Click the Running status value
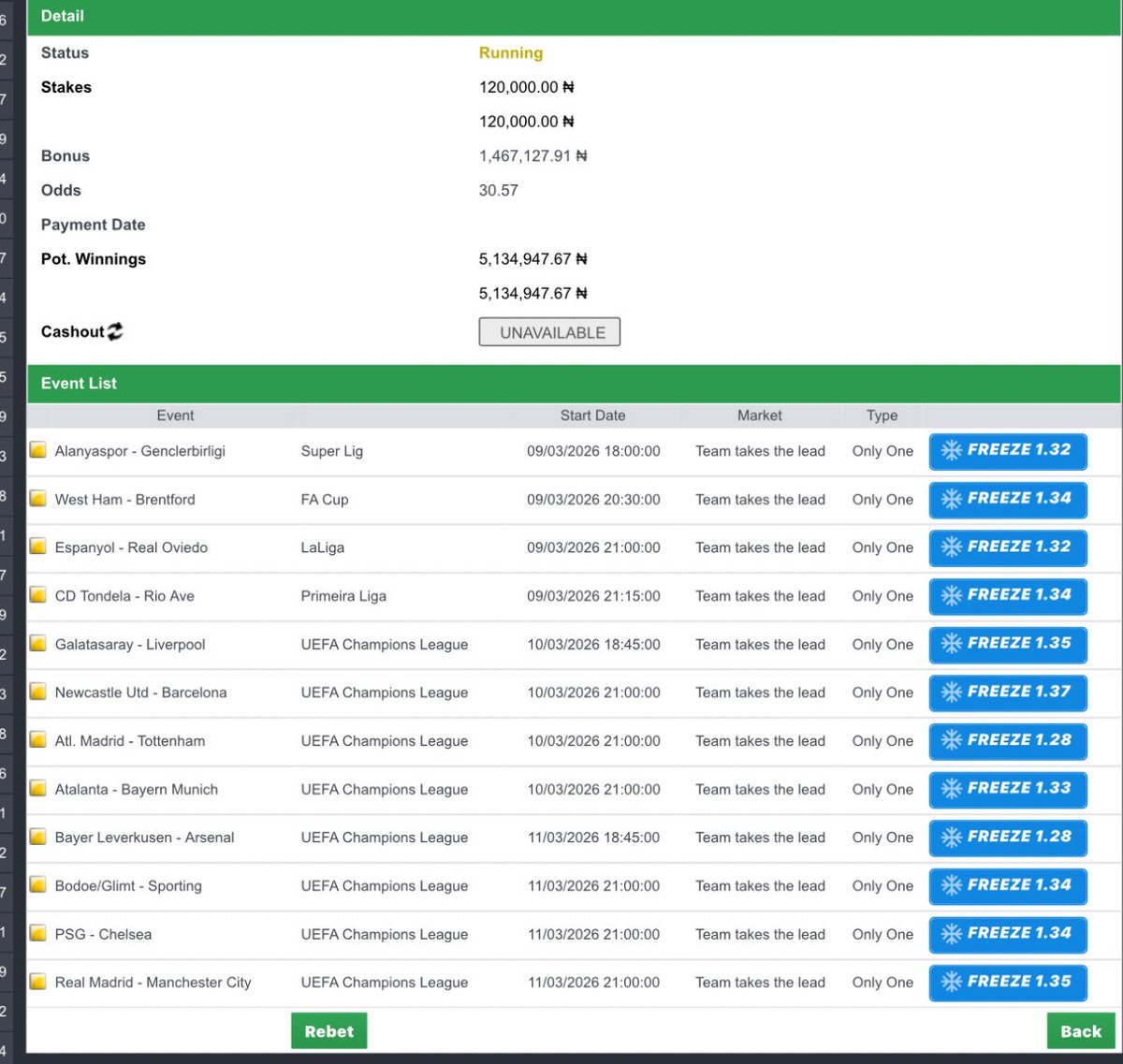Image resolution: width=1123 pixels, height=1064 pixels. tap(511, 53)
